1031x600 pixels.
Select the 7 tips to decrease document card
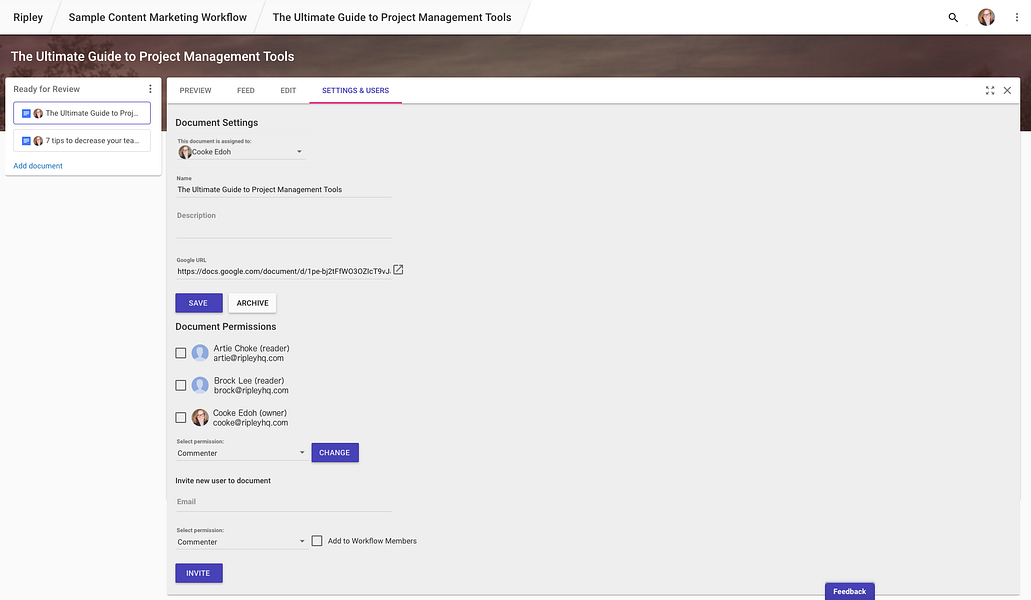(x=82, y=141)
